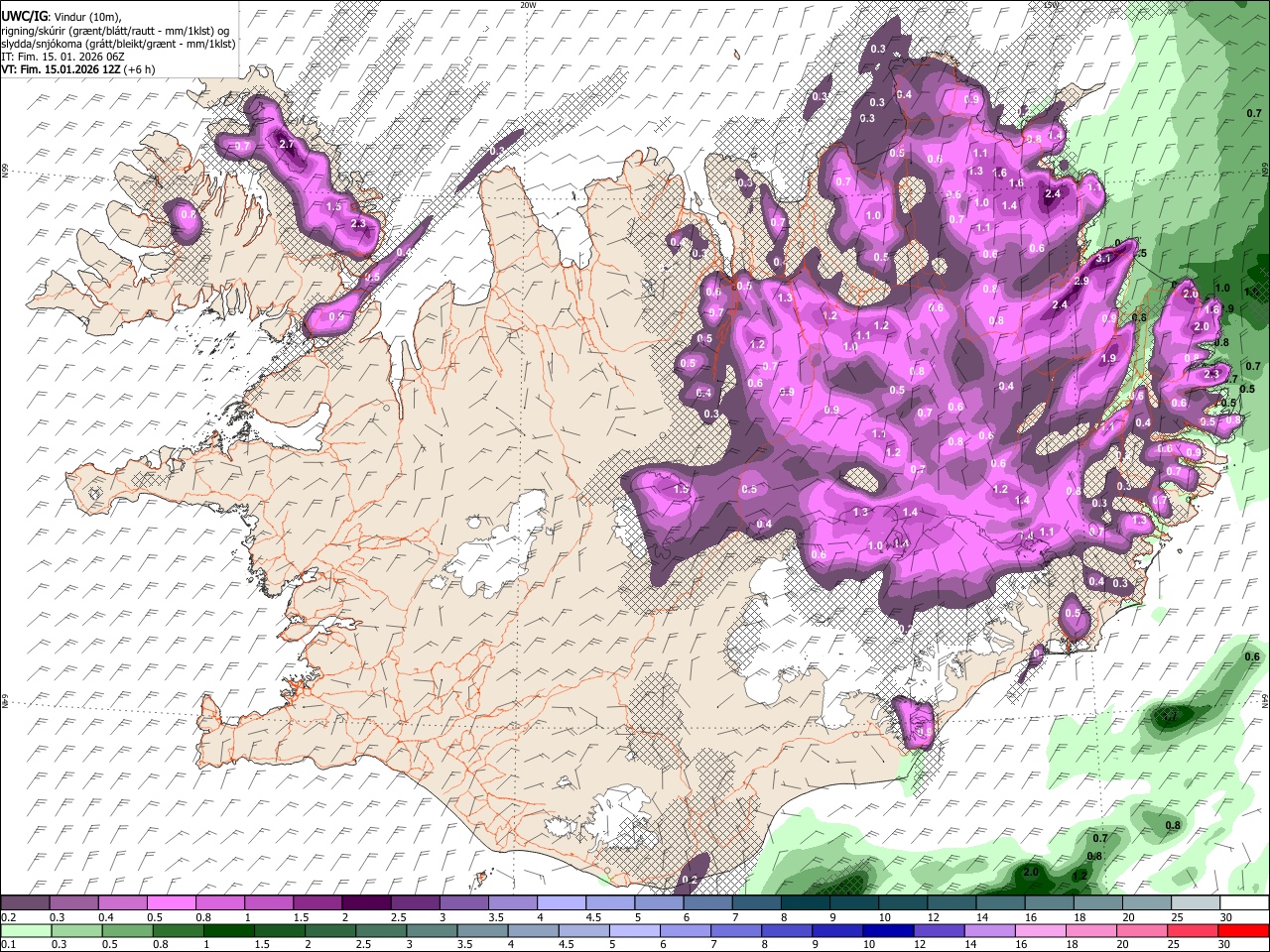
Task: Click the 0.1–0.3 pale green rain swatch
Action: pyautogui.click(x=26, y=930)
